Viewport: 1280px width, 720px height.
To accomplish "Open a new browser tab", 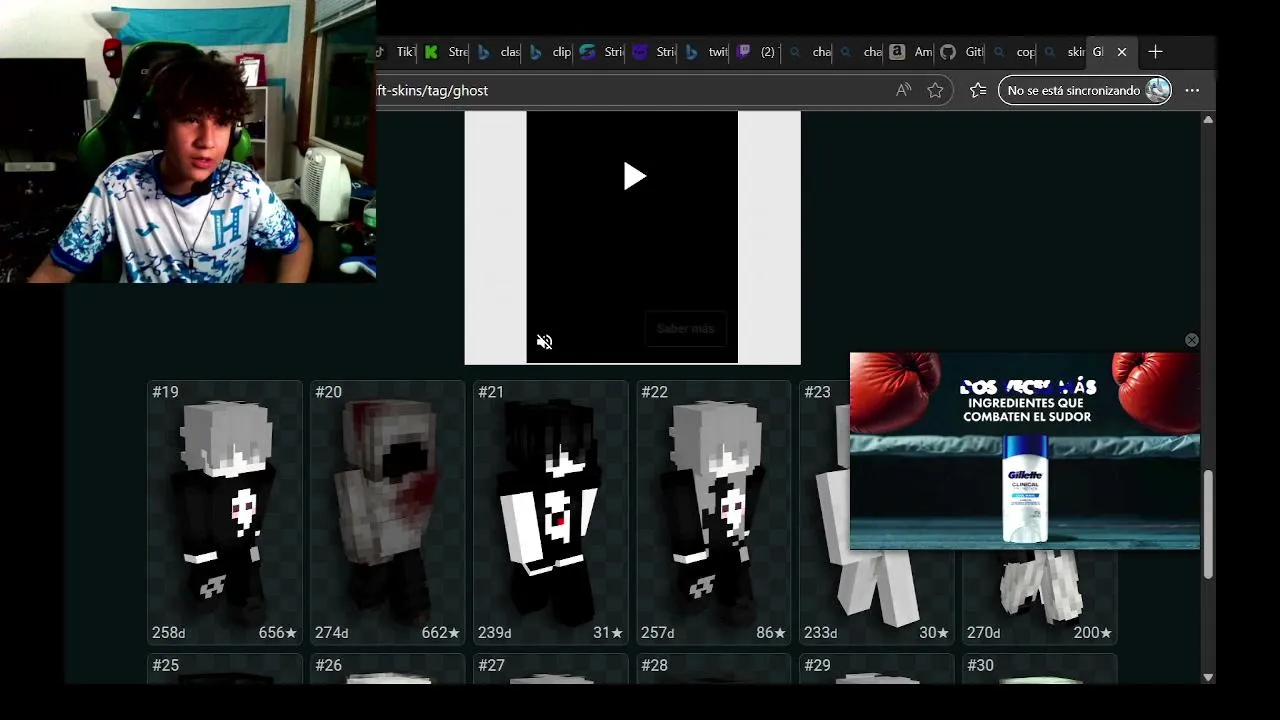I will click(x=1155, y=52).
